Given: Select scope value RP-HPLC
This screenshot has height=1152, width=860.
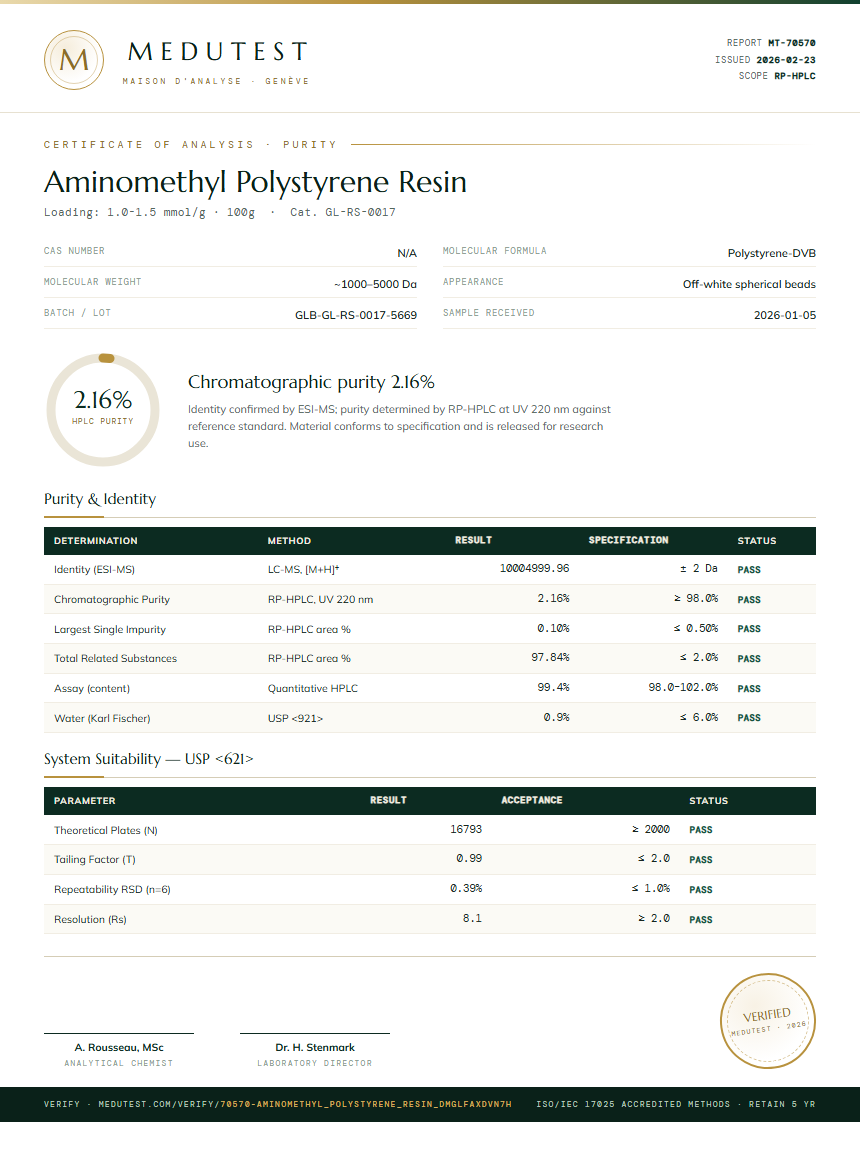Looking at the screenshot, I should pos(795,76).
